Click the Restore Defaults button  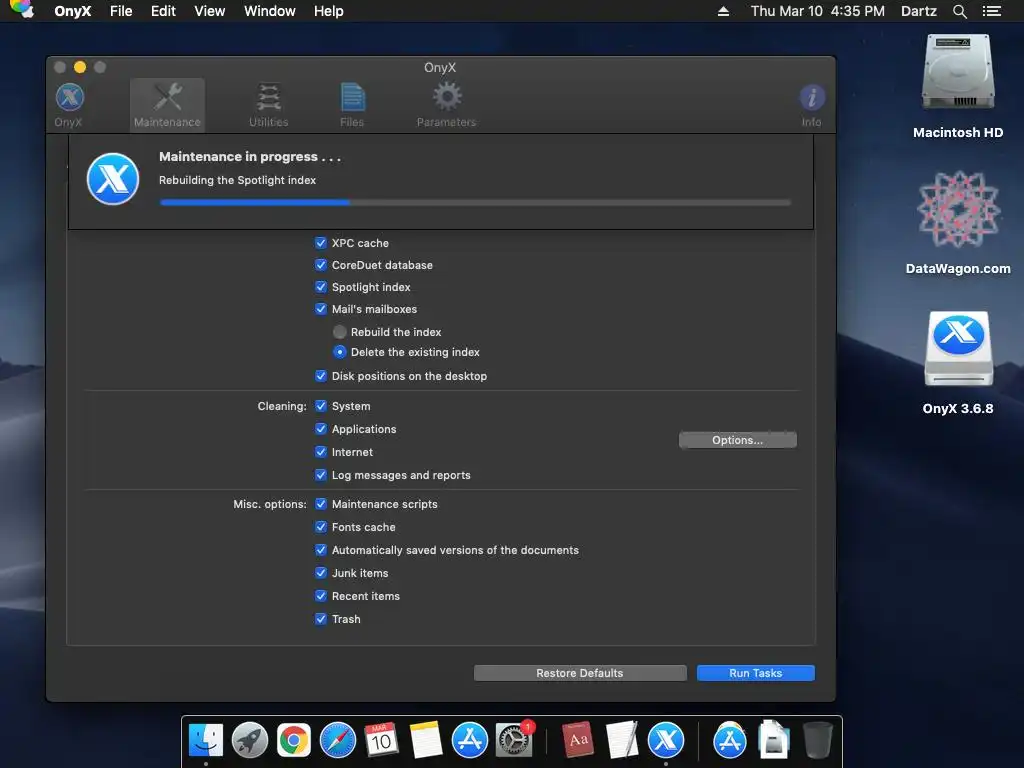[x=580, y=673]
